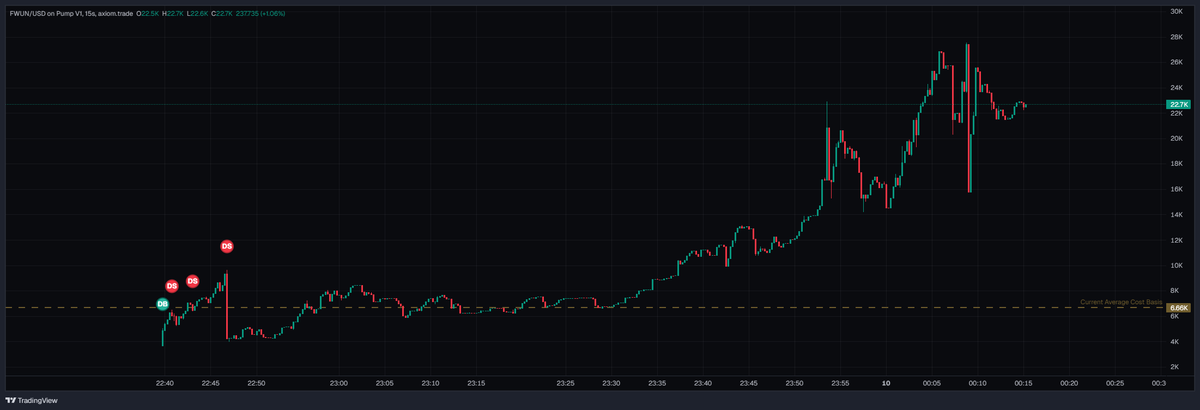
Task: Click the 23:40 time axis label
Action: pos(703,383)
